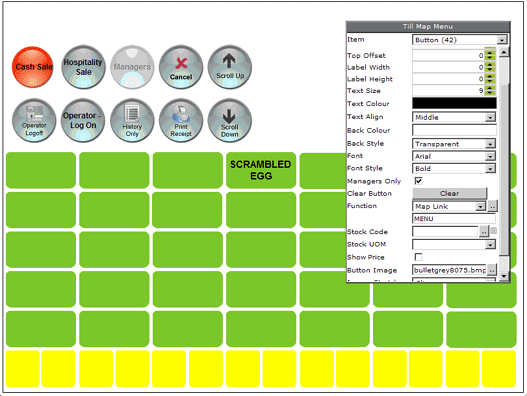Open the black Text Colour swatch
This screenshot has width=527, height=396.
[x=454, y=103]
